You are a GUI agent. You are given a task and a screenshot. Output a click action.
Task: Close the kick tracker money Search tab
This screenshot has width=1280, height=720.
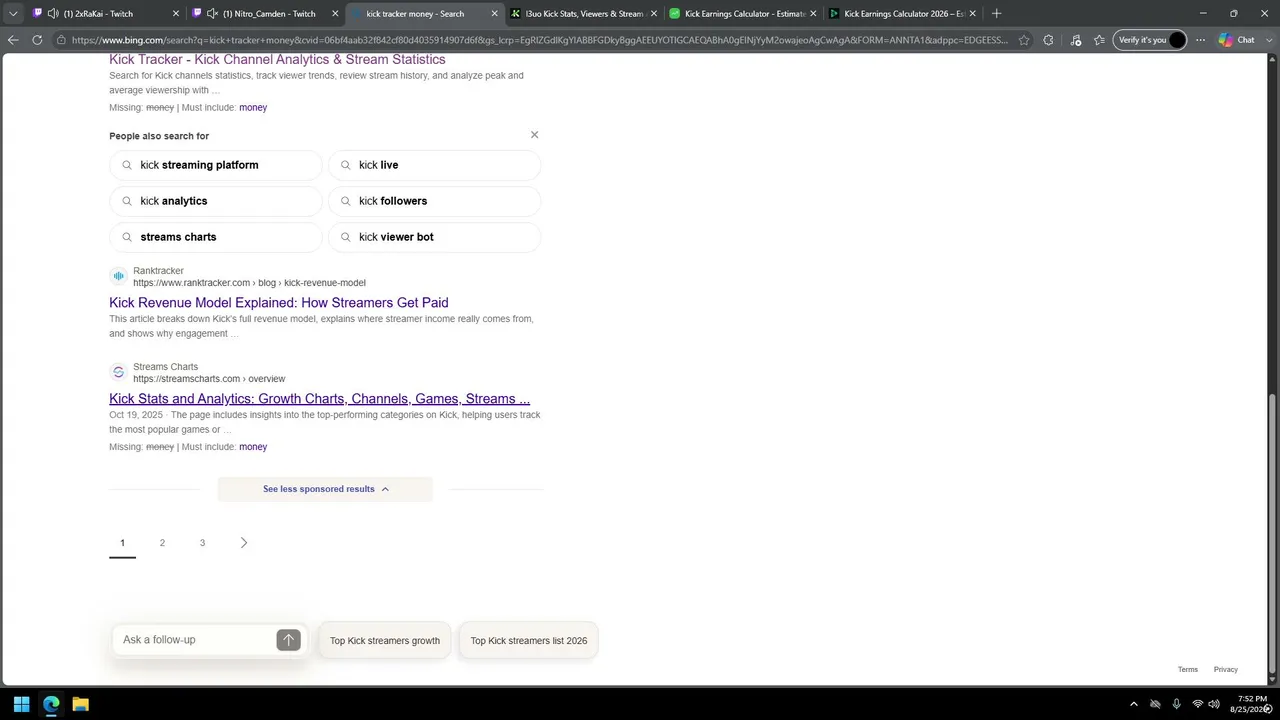[494, 14]
